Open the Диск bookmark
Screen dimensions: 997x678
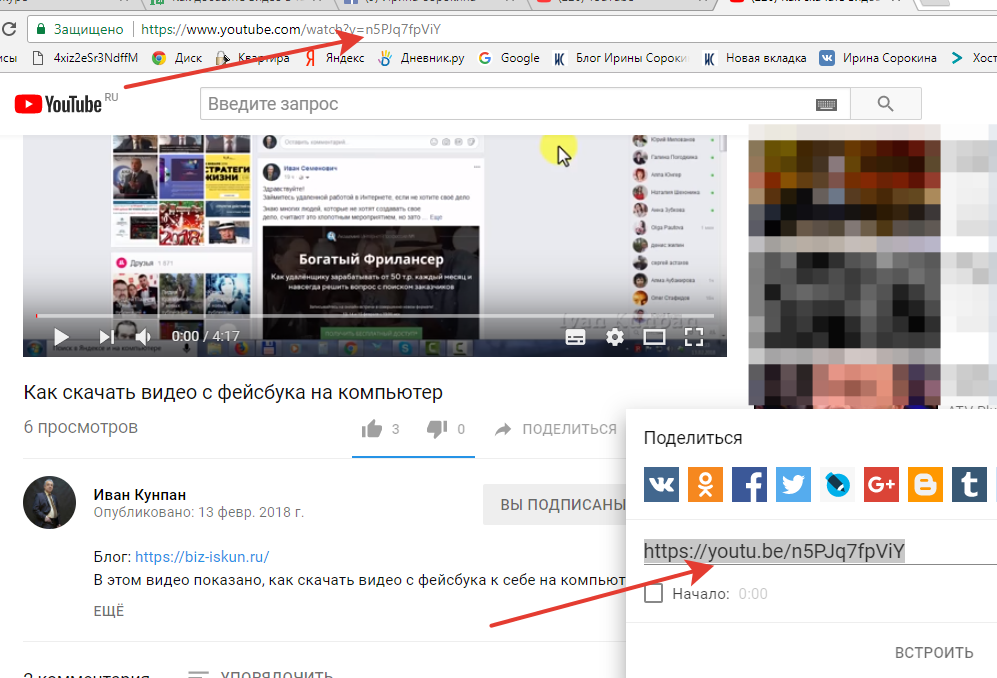tap(177, 58)
